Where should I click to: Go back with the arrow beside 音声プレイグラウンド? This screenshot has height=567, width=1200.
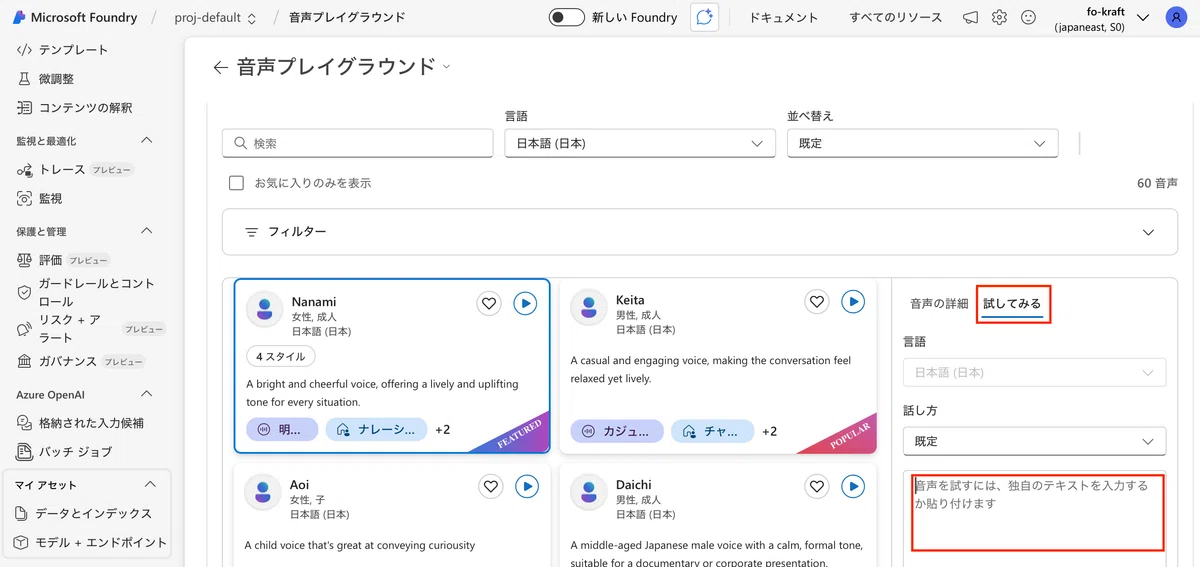pos(221,68)
